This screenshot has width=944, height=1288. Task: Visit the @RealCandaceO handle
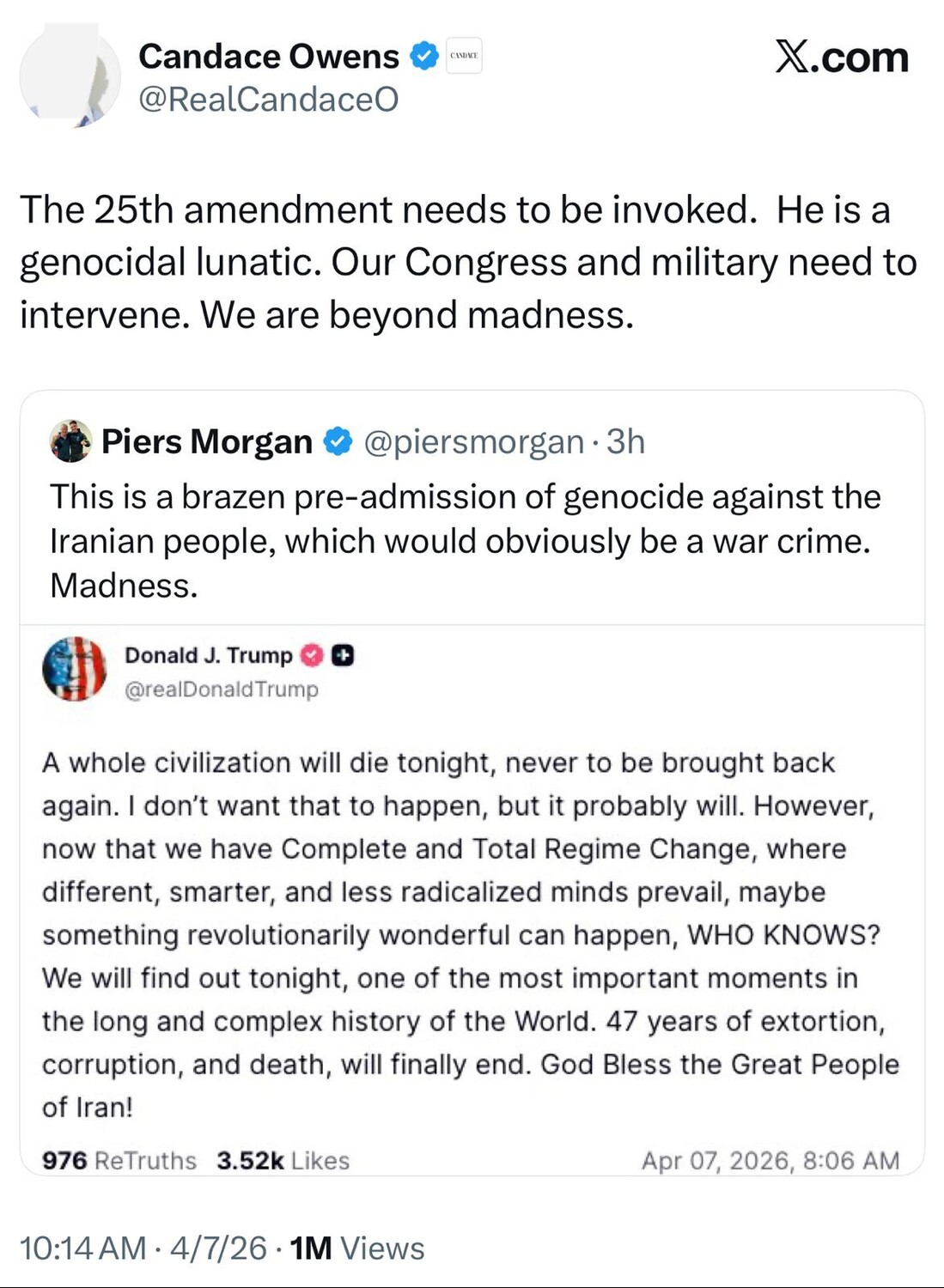click(x=269, y=100)
